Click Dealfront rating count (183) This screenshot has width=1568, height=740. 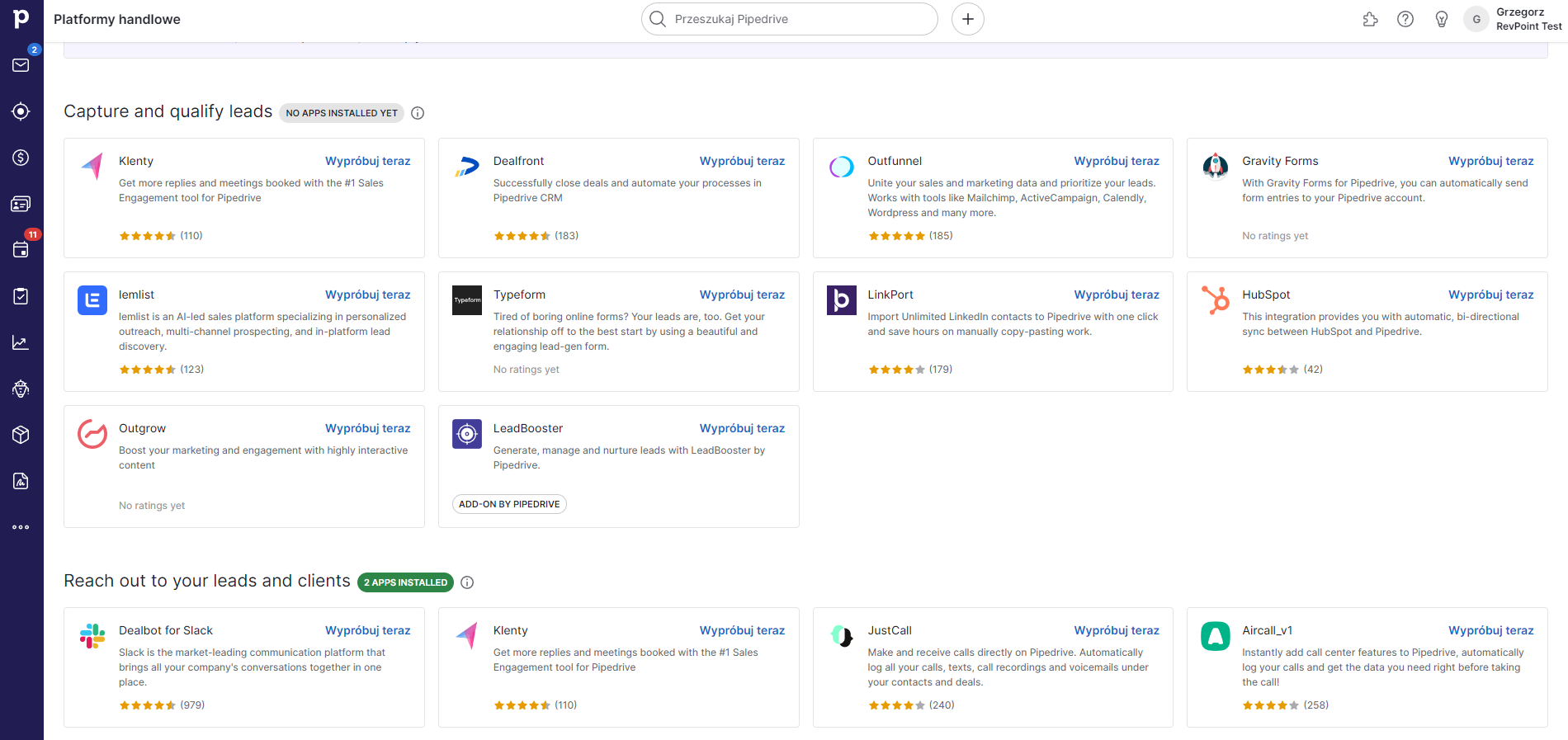566,236
